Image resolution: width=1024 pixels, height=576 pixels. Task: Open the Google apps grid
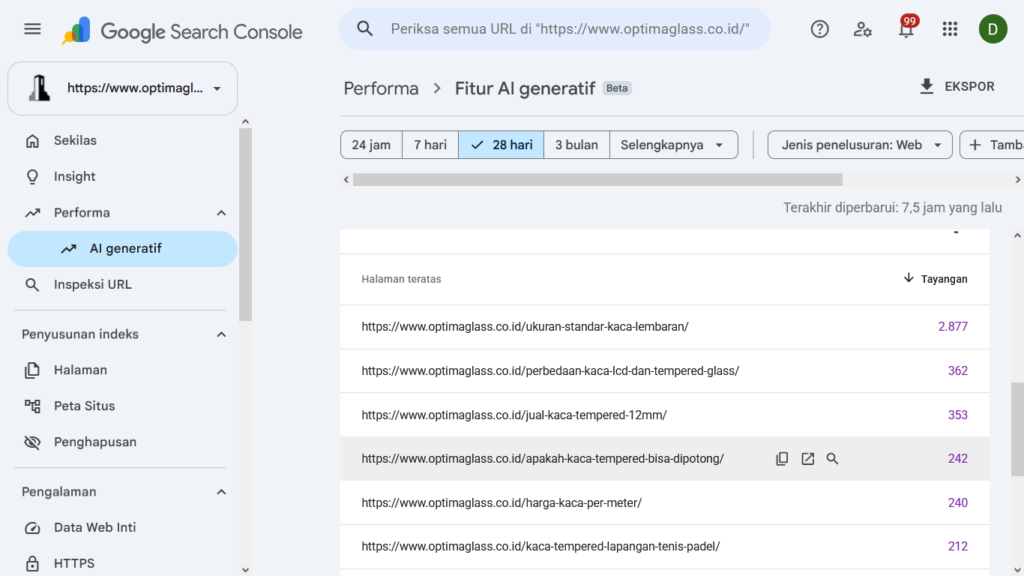(950, 29)
